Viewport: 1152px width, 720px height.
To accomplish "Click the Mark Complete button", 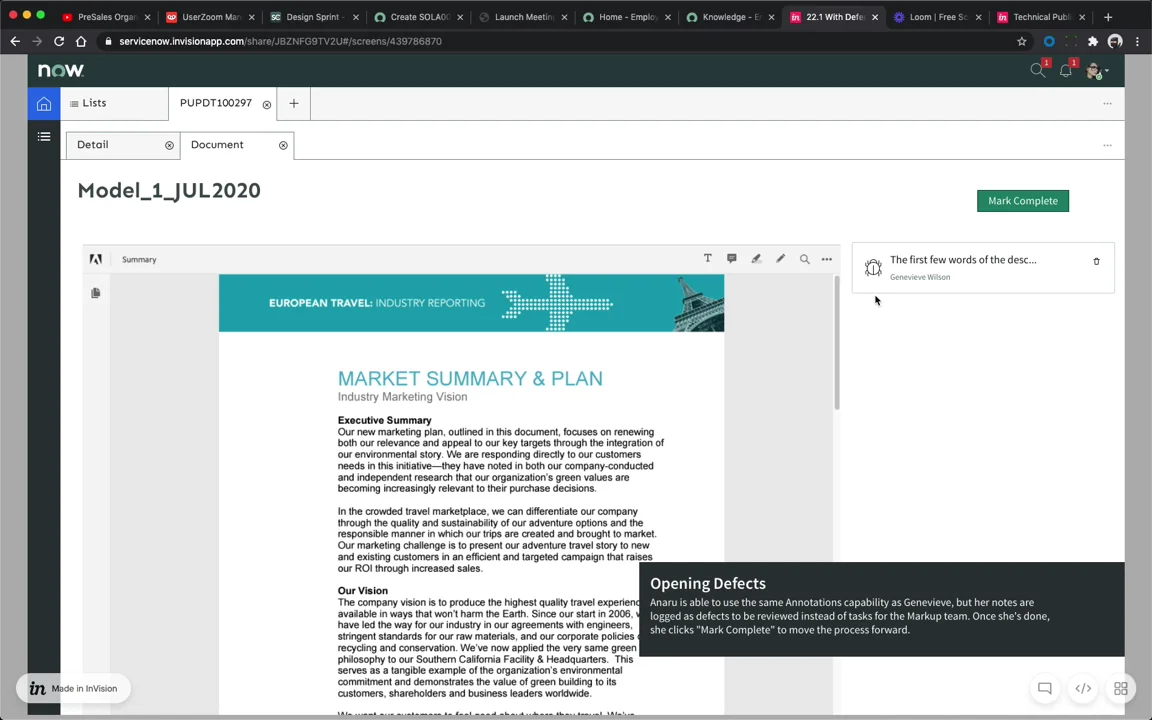I will click(1023, 201).
